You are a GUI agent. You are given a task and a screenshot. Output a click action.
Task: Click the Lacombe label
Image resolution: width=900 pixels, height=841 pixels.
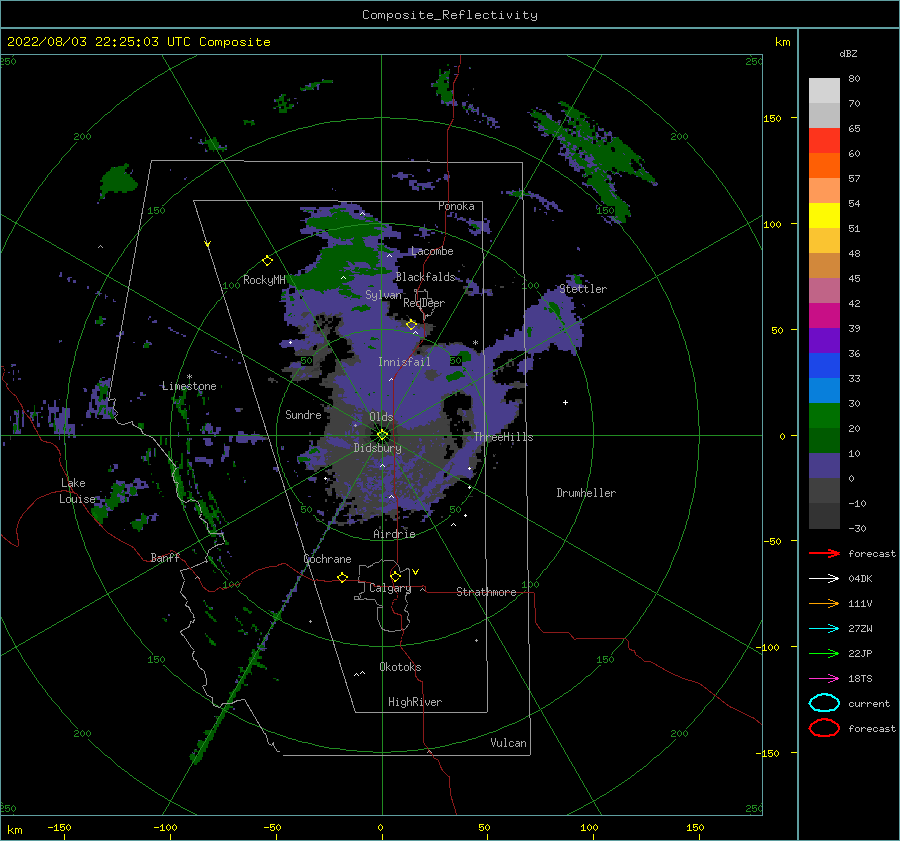point(432,251)
